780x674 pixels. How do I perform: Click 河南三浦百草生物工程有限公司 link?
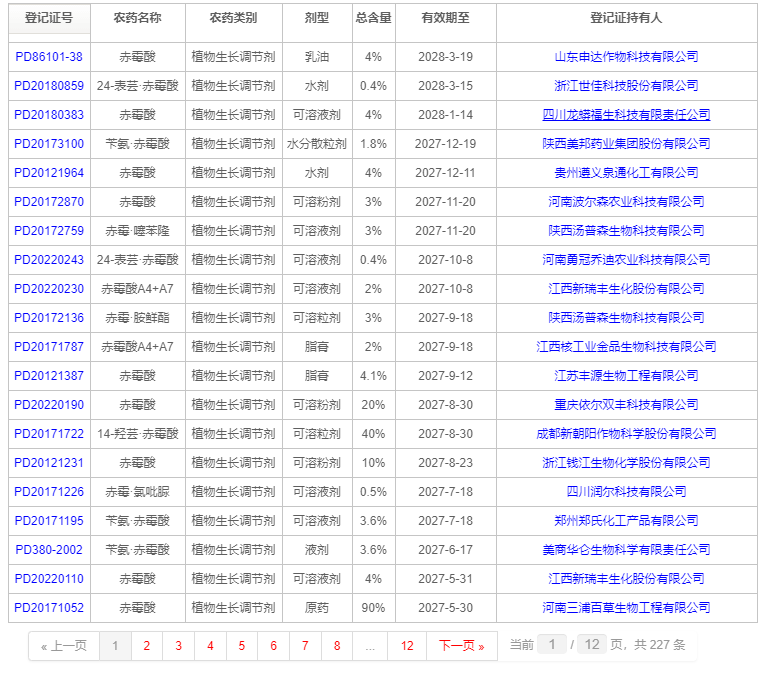[x=626, y=608]
